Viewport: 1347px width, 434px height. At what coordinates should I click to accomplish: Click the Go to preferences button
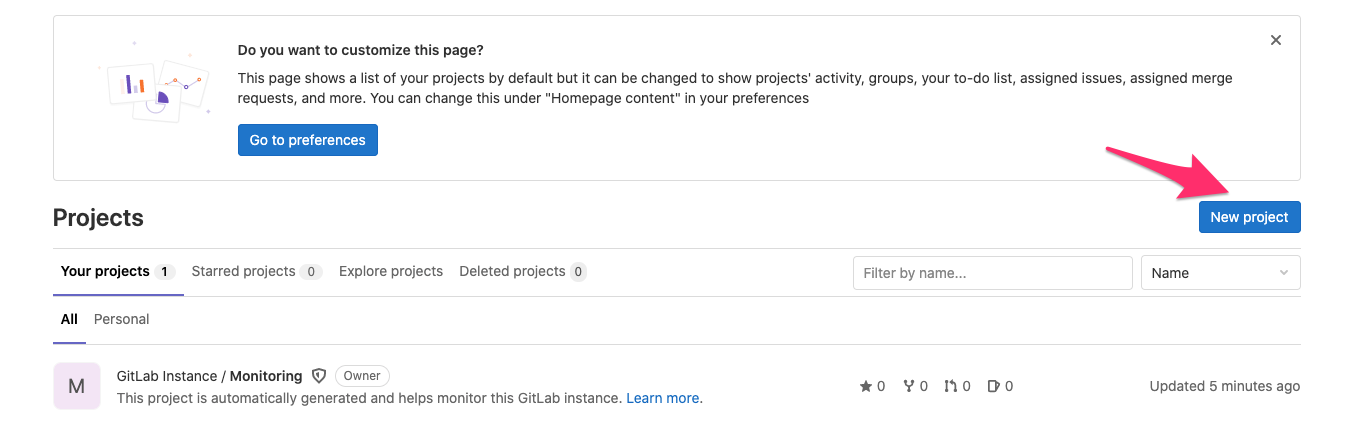pos(308,140)
